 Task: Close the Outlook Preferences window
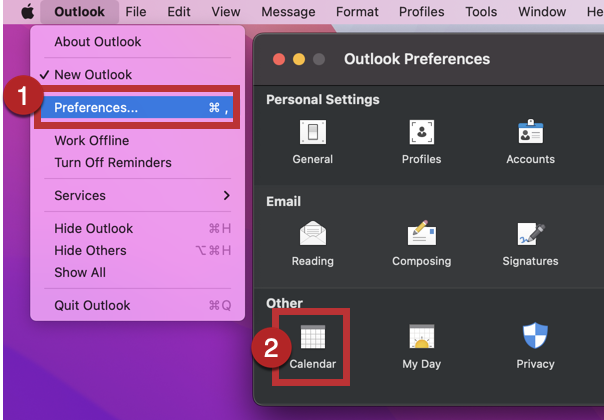tap(279, 59)
